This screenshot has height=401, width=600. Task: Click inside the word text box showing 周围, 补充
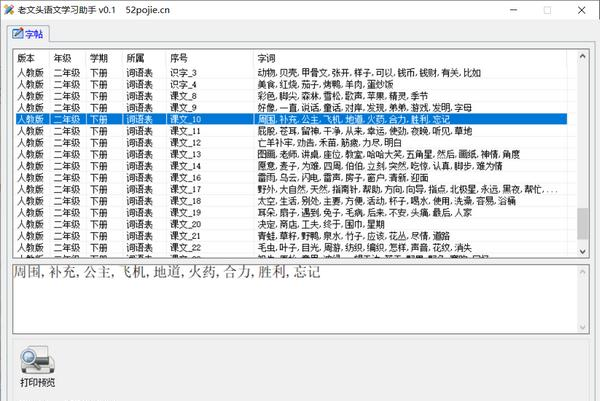295,299
